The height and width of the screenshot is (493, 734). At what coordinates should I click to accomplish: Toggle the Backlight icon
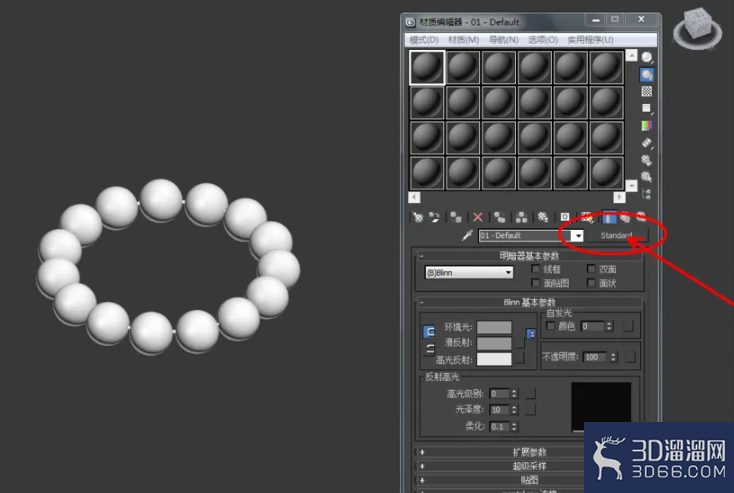click(x=647, y=74)
